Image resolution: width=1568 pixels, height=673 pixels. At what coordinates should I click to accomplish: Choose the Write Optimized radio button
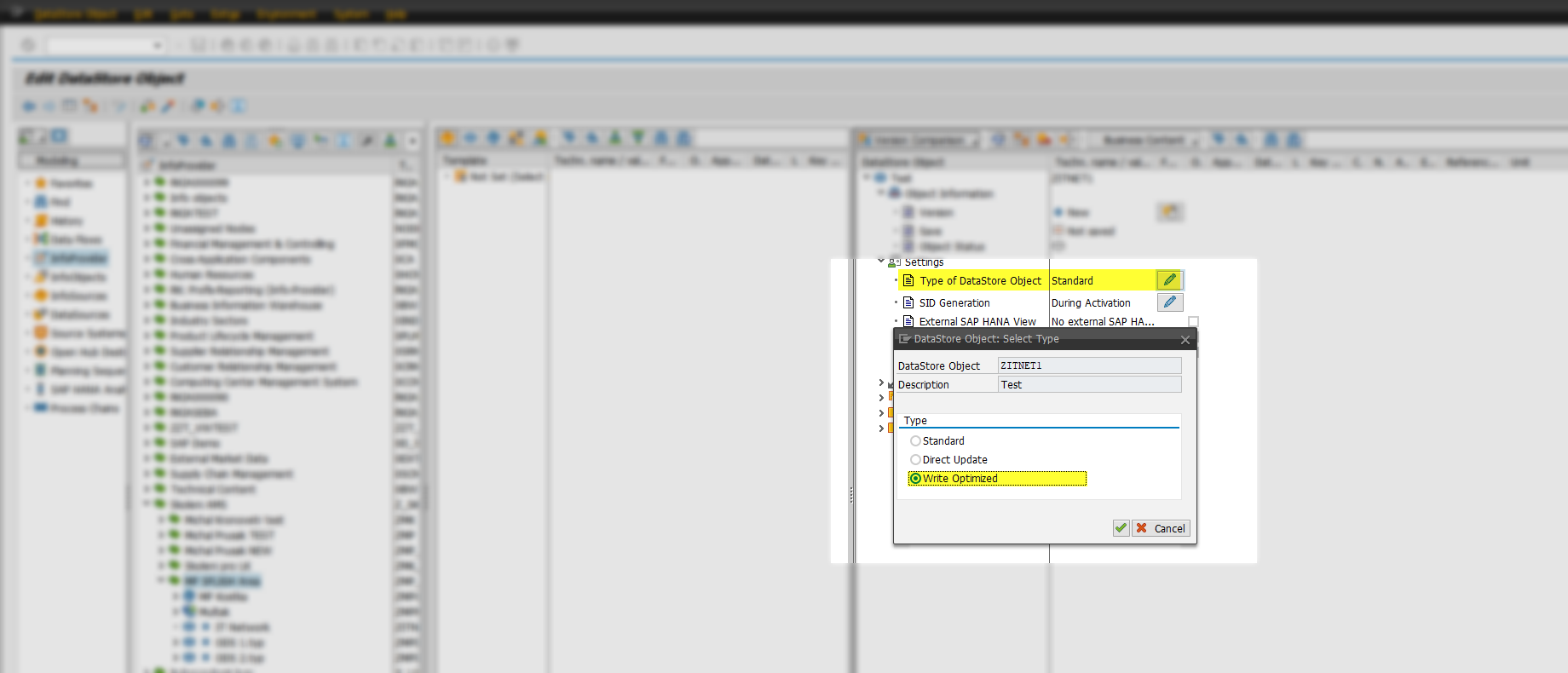point(915,479)
